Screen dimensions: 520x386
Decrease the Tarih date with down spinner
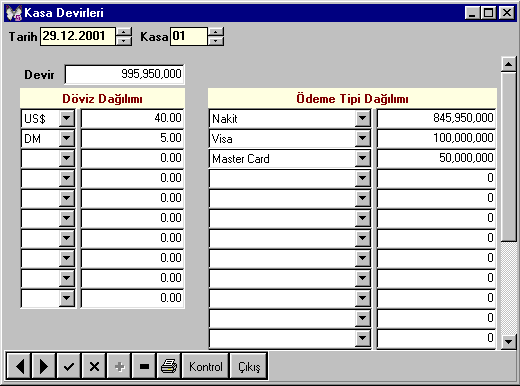click(x=124, y=41)
